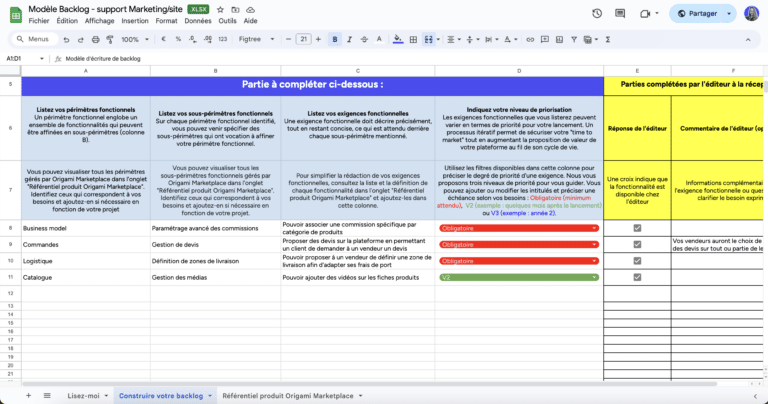Viewport: 768px width, 404px height.
Task: Open Fichier menu
Action: pos(39,21)
